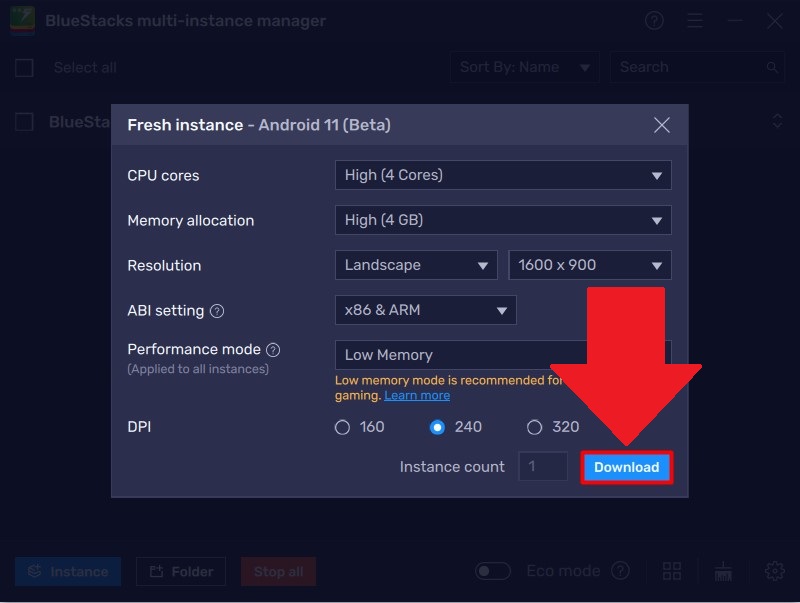Expand the 1600 x 900 resolution dropdown
The width and height of the screenshot is (800, 603).
click(589, 265)
